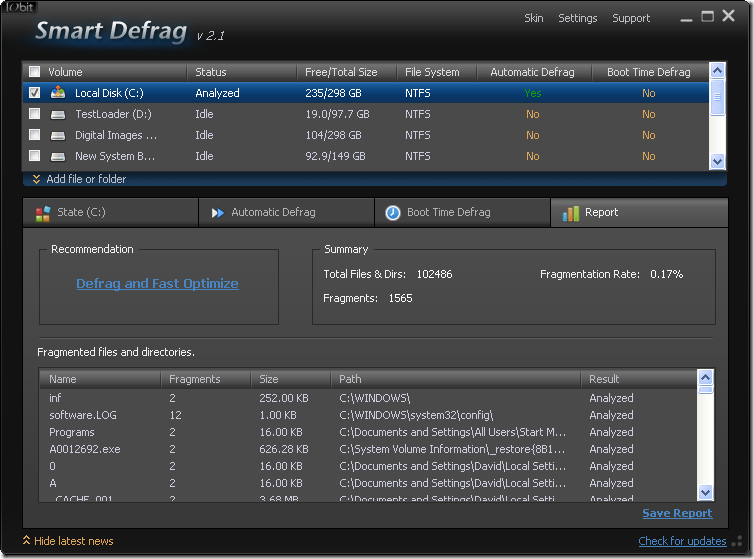Click the State (C:) tab icon
The height and width of the screenshot is (559, 754).
coord(43,213)
